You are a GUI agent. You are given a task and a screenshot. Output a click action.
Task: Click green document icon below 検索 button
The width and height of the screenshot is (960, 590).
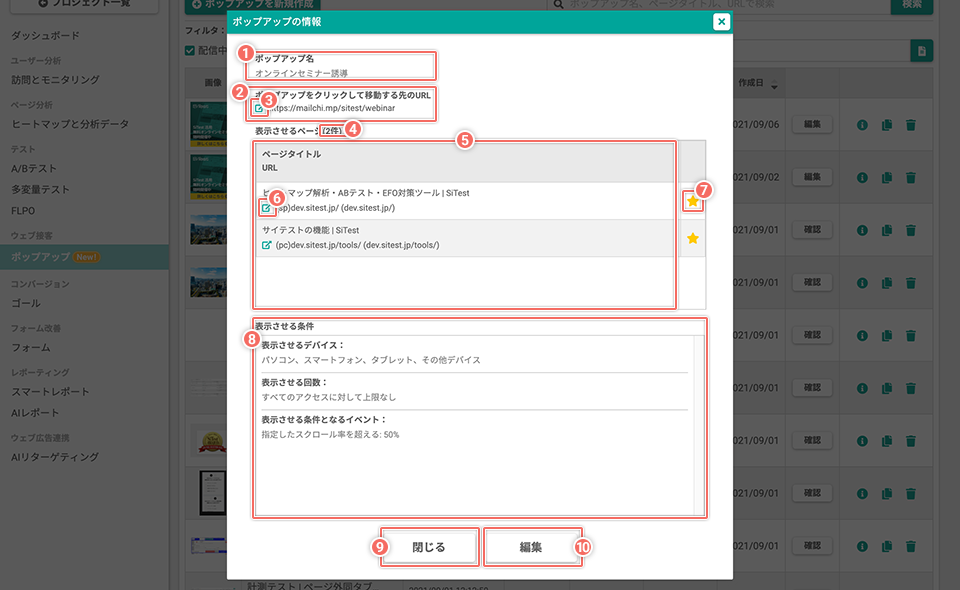coord(921,51)
